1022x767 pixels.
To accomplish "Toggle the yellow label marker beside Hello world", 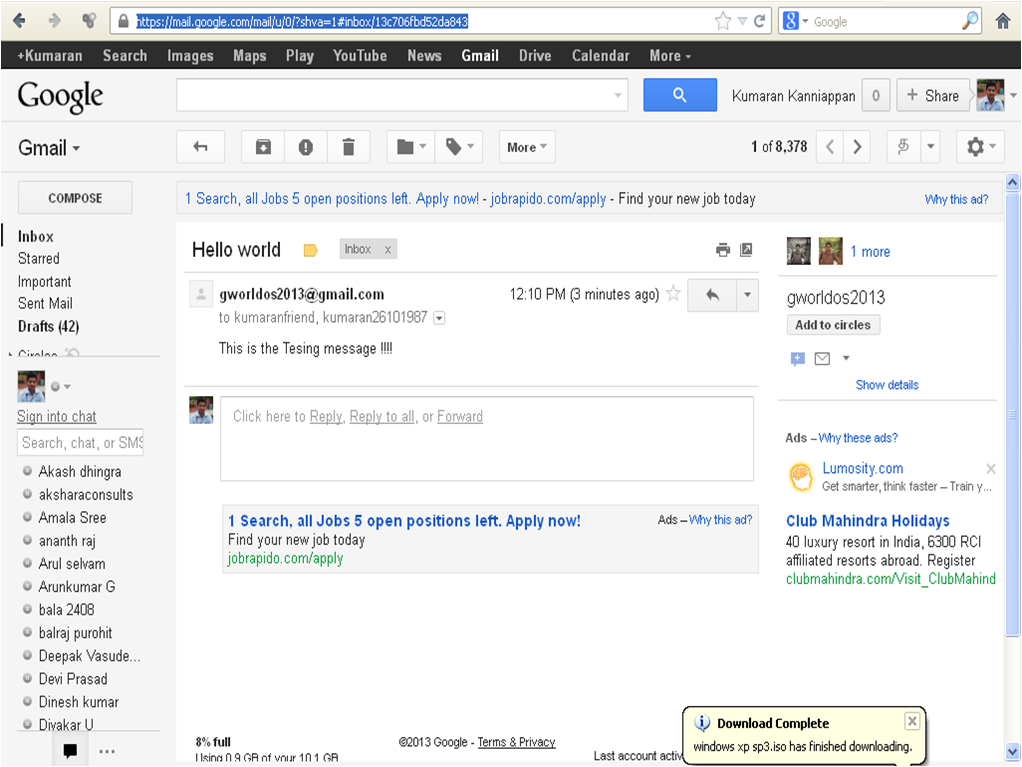I will 310,249.
